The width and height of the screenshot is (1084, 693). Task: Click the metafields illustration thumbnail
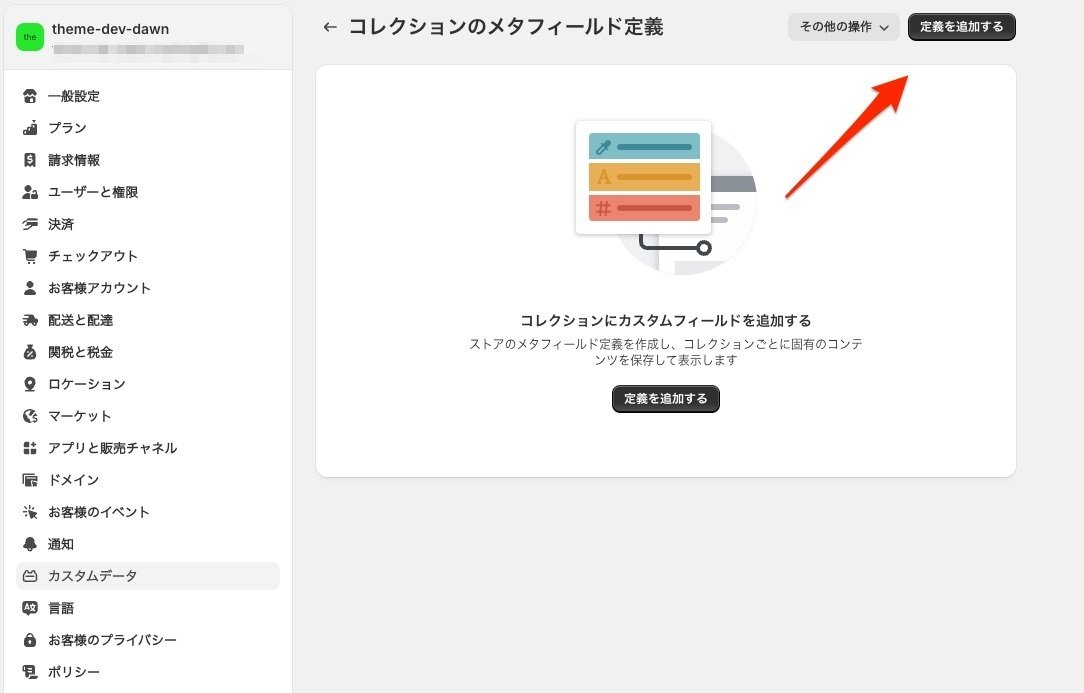coord(643,178)
